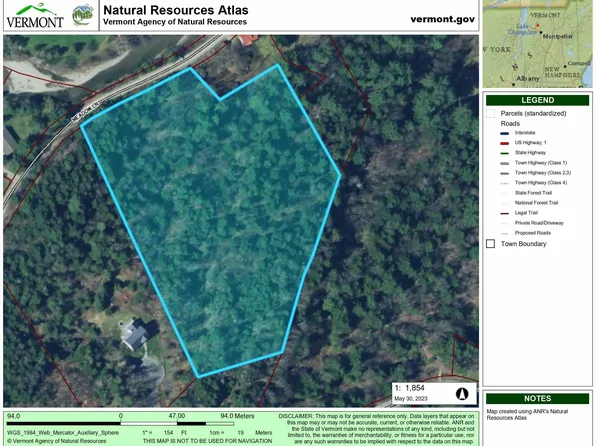Click the Interstate blue line symbol
596x446 pixels.
coord(504,133)
